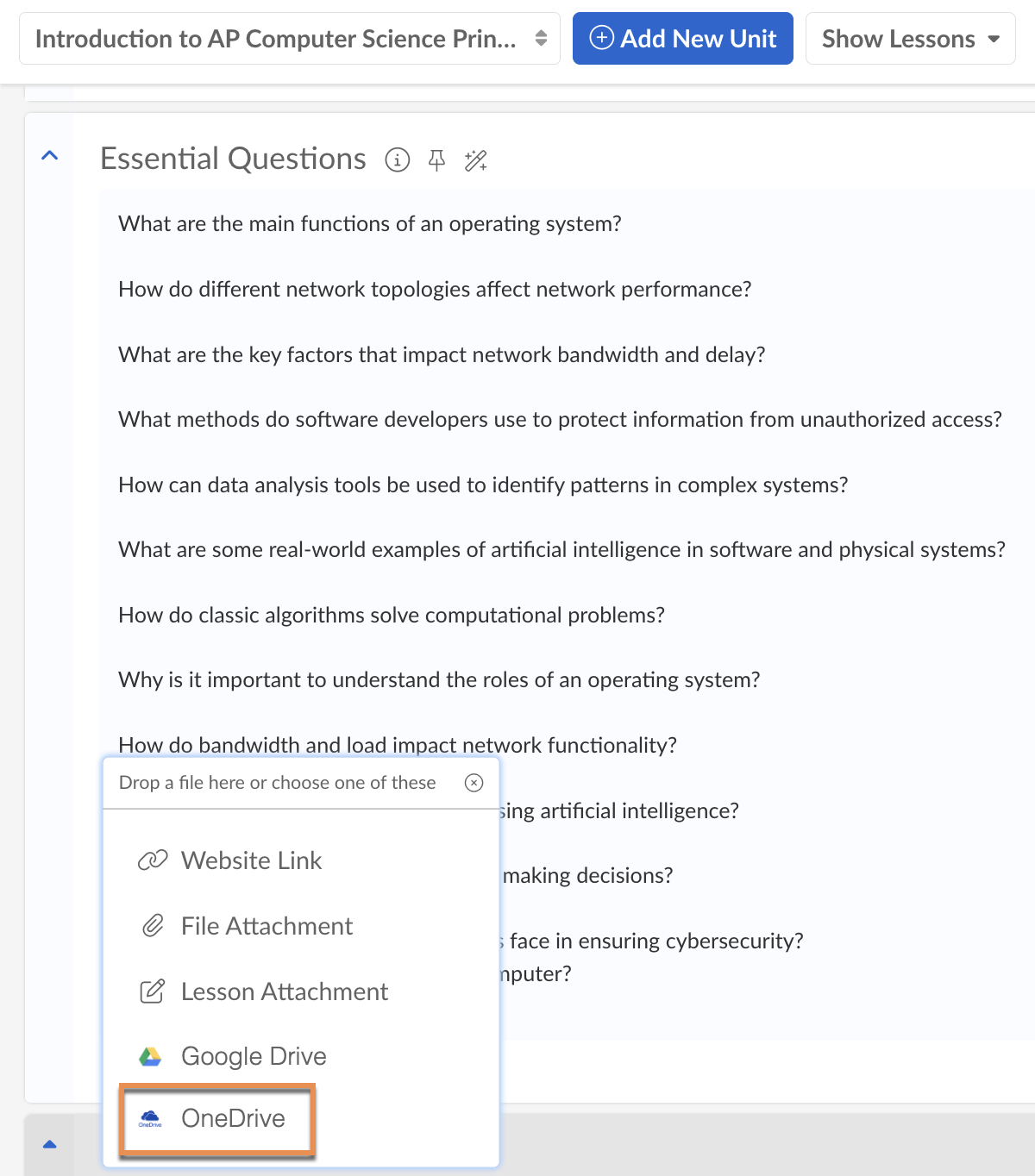
Task: Pin the Essential Questions section
Action: pyautogui.click(x=437, y=160)
